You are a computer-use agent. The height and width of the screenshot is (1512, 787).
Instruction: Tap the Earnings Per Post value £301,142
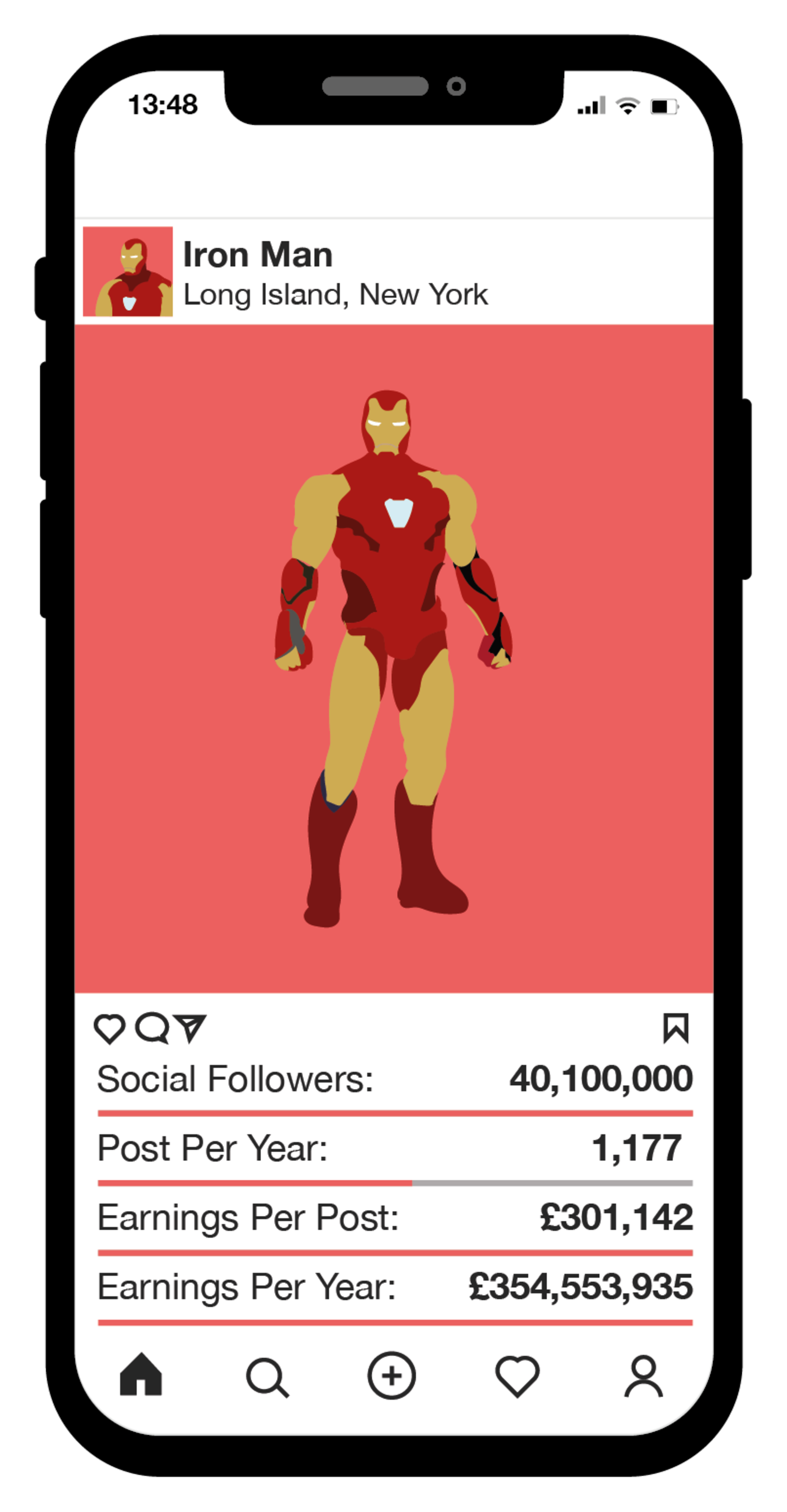click(x=617, y=1218)
